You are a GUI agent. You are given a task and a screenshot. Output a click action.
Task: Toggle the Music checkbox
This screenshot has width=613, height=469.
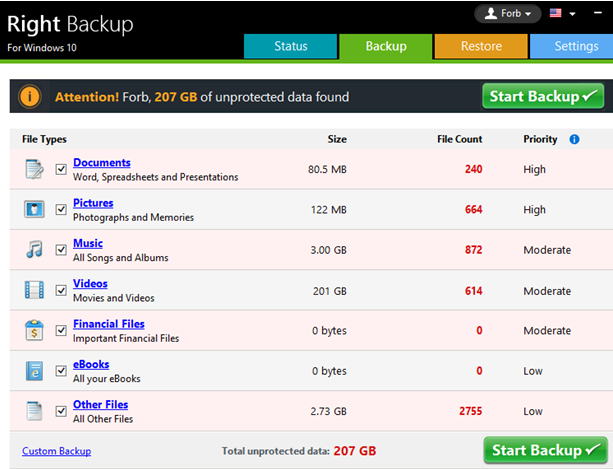click(x=61, y=250)
